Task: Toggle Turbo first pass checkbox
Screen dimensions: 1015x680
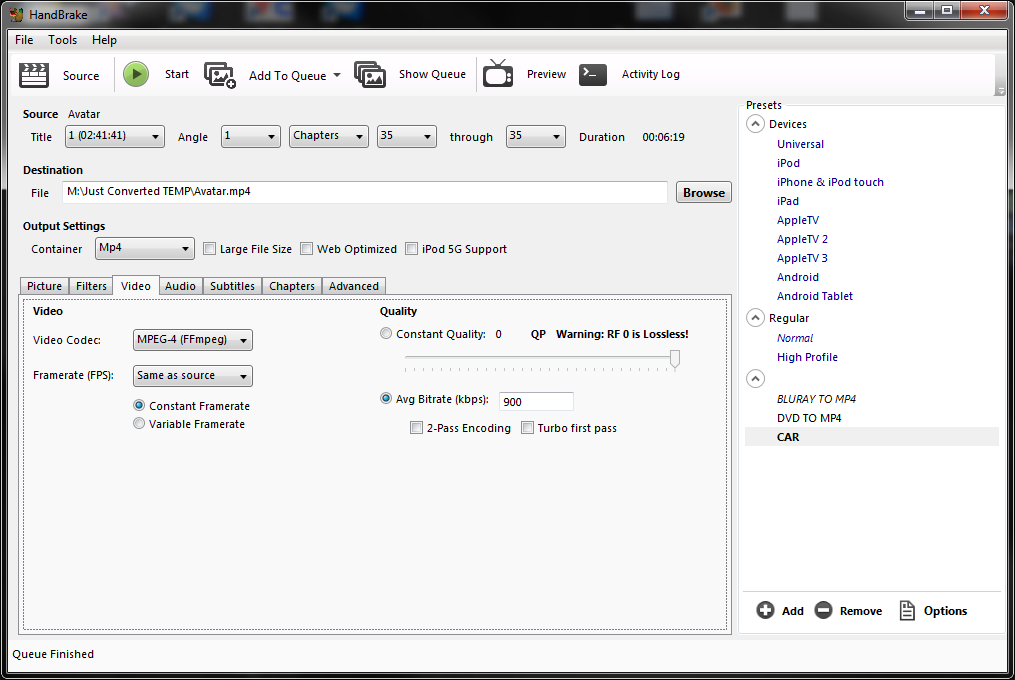Action: (528, 428)
